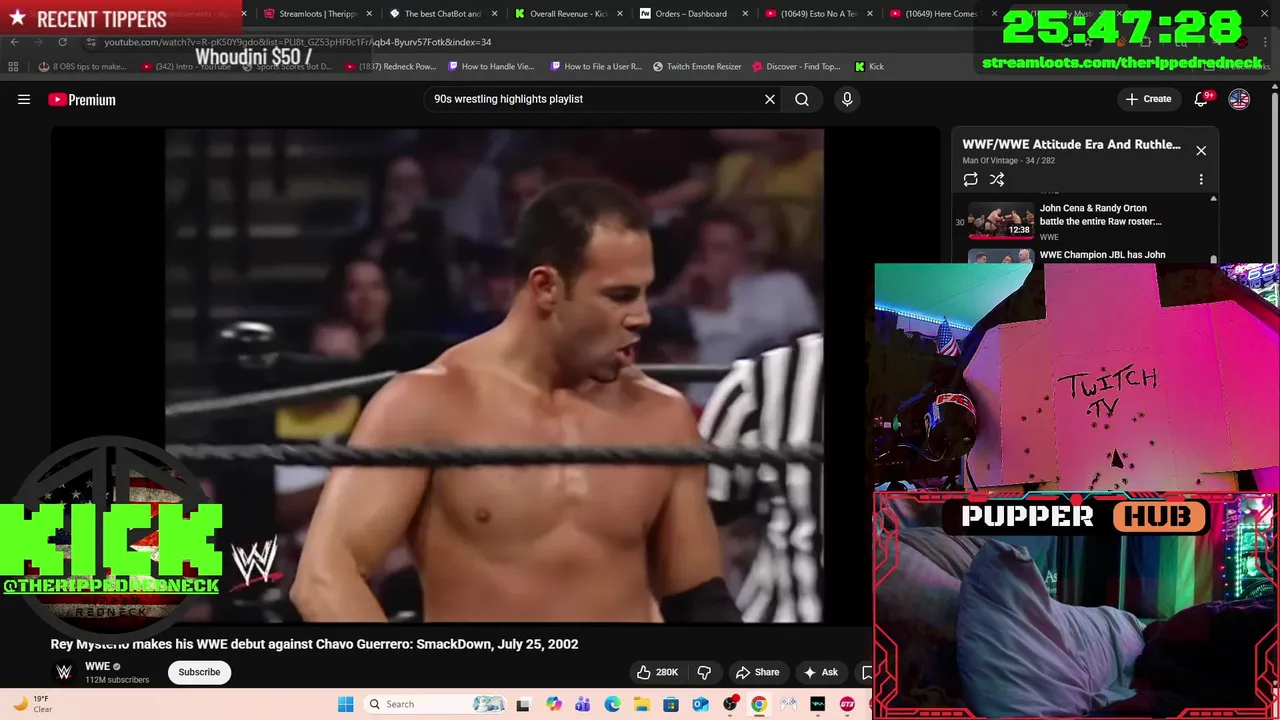Open the playlist three-dot options menu
Screen dimensions: 1280x720
click(x=1201, y=179)
